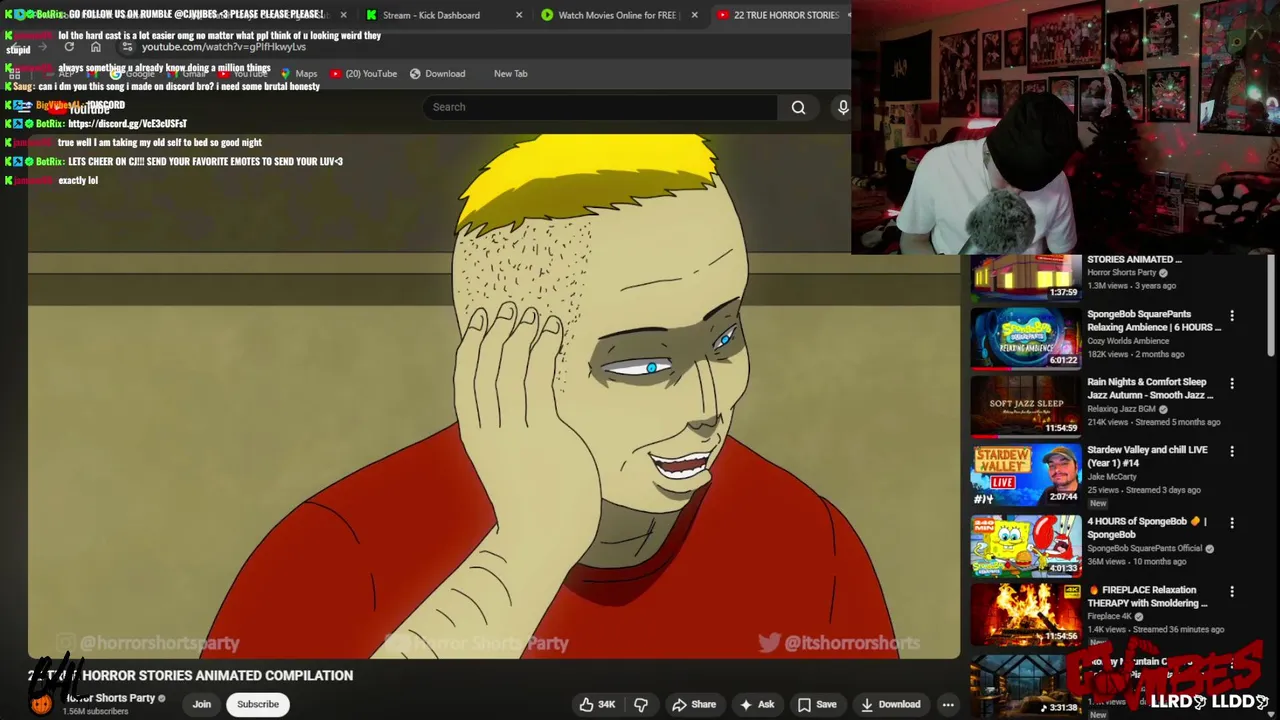Click into the YouTube Search field

600,107
